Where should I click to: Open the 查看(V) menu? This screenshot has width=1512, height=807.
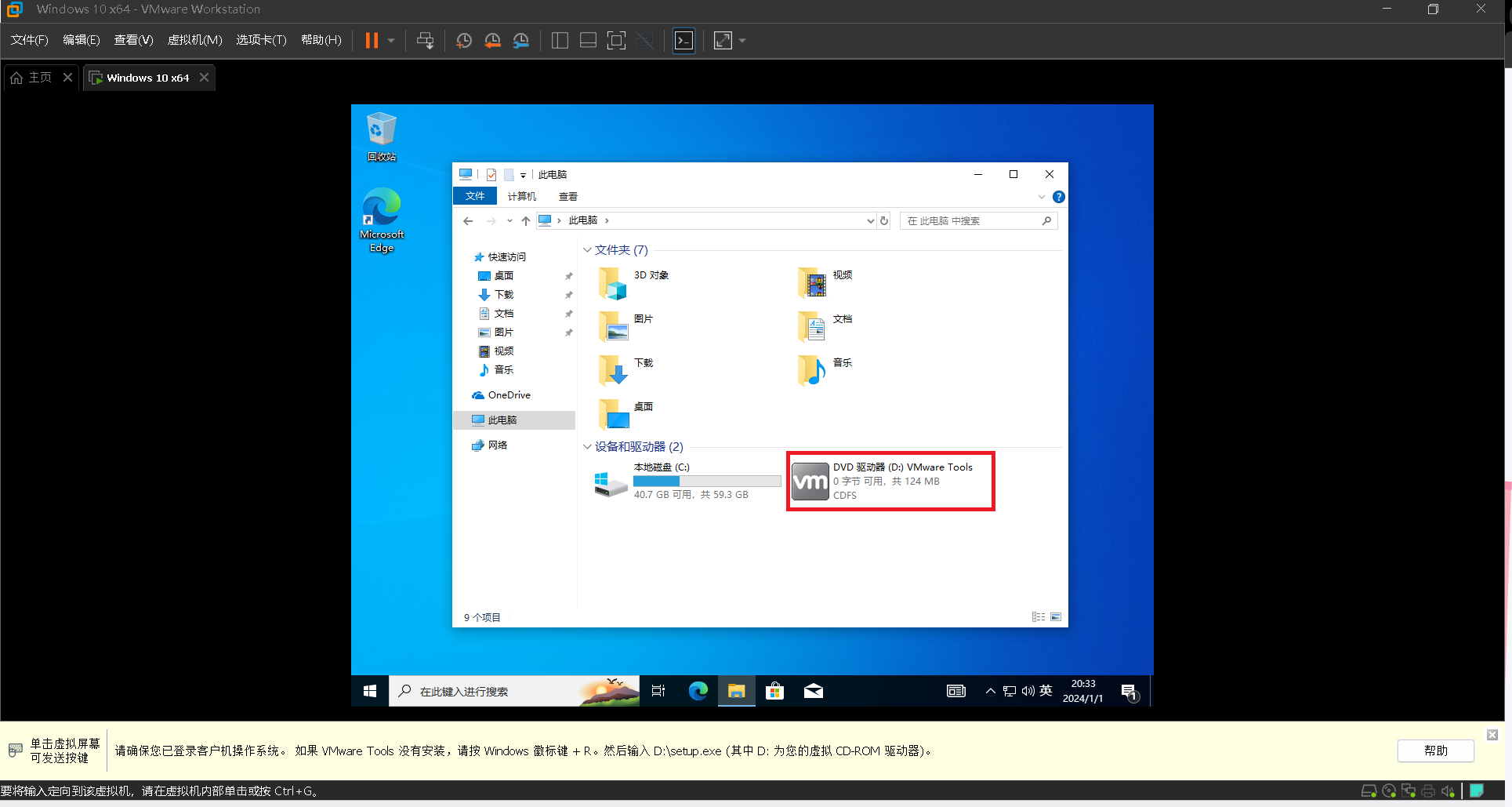tap(133, 40)
